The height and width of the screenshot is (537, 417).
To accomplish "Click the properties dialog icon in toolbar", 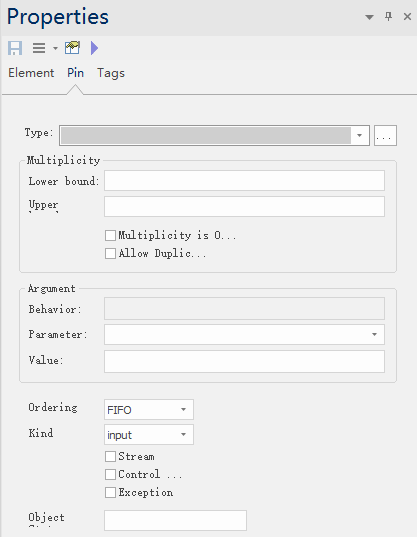I will click(72, 48).
